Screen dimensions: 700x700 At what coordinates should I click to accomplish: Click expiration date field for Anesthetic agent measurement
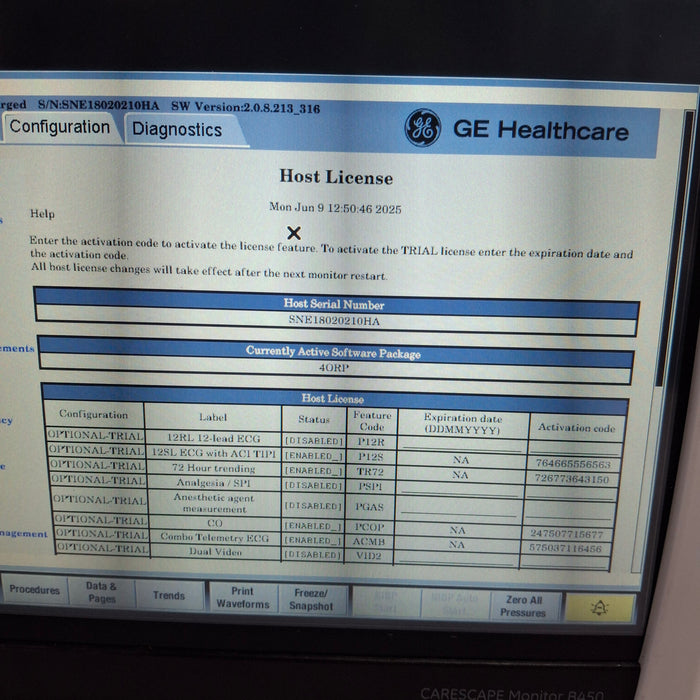coord(458,509)
